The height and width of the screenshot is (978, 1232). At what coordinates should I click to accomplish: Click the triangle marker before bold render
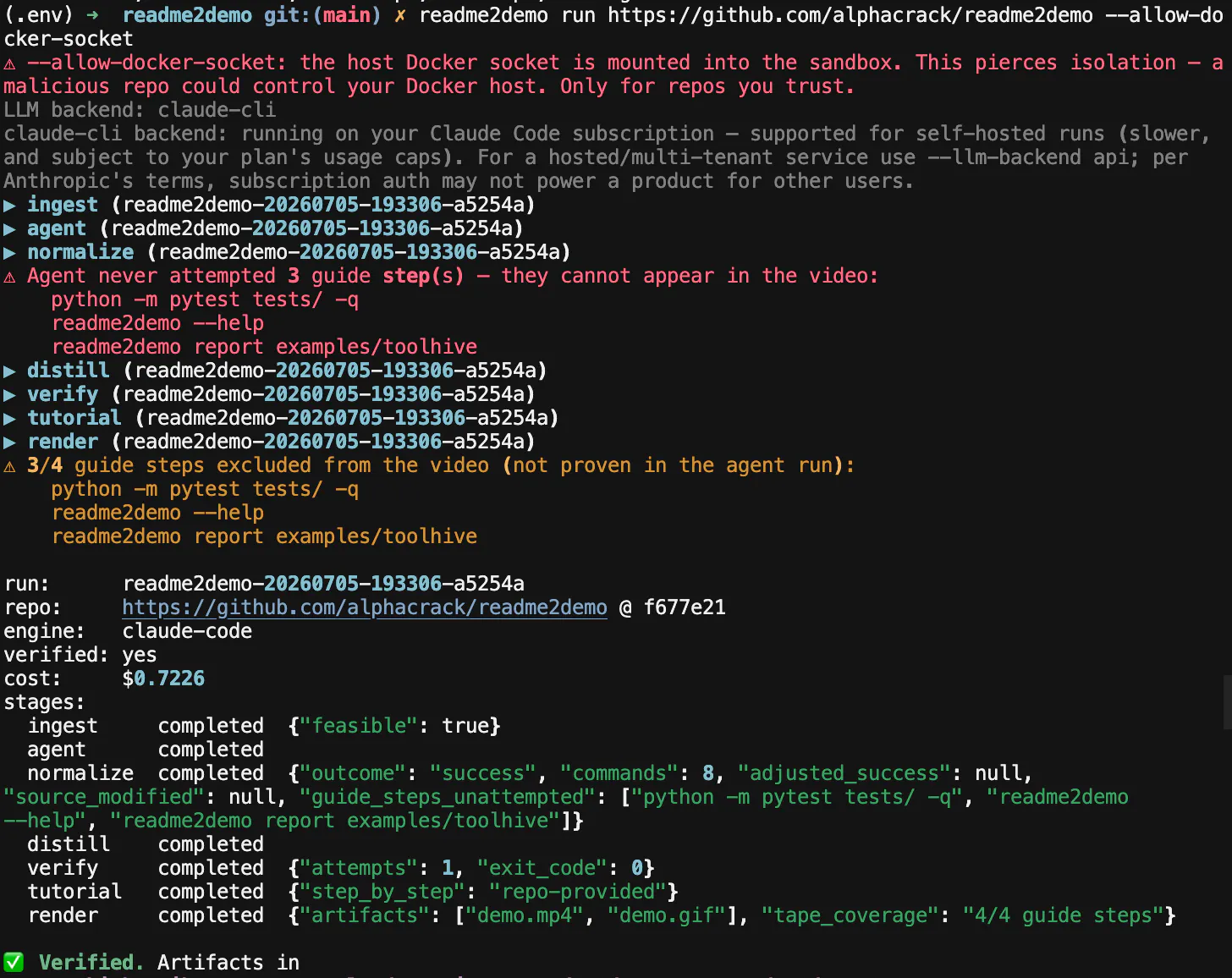click(x=9, y=442)
